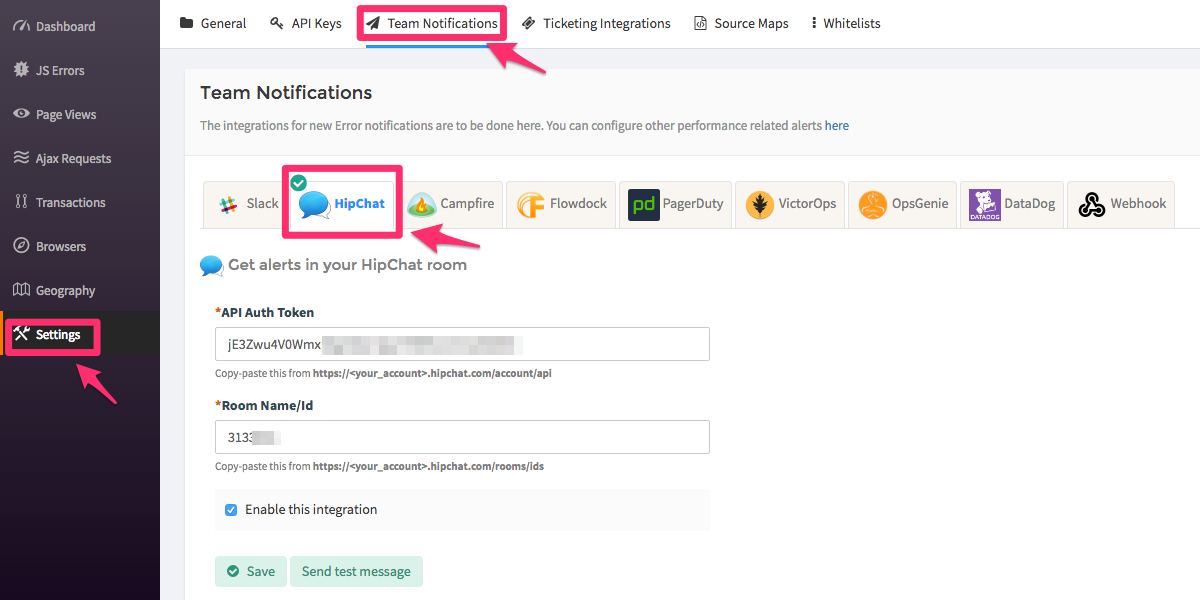Click the Geography map icon
Screen dimensions: 1200x600
[20, 290]
